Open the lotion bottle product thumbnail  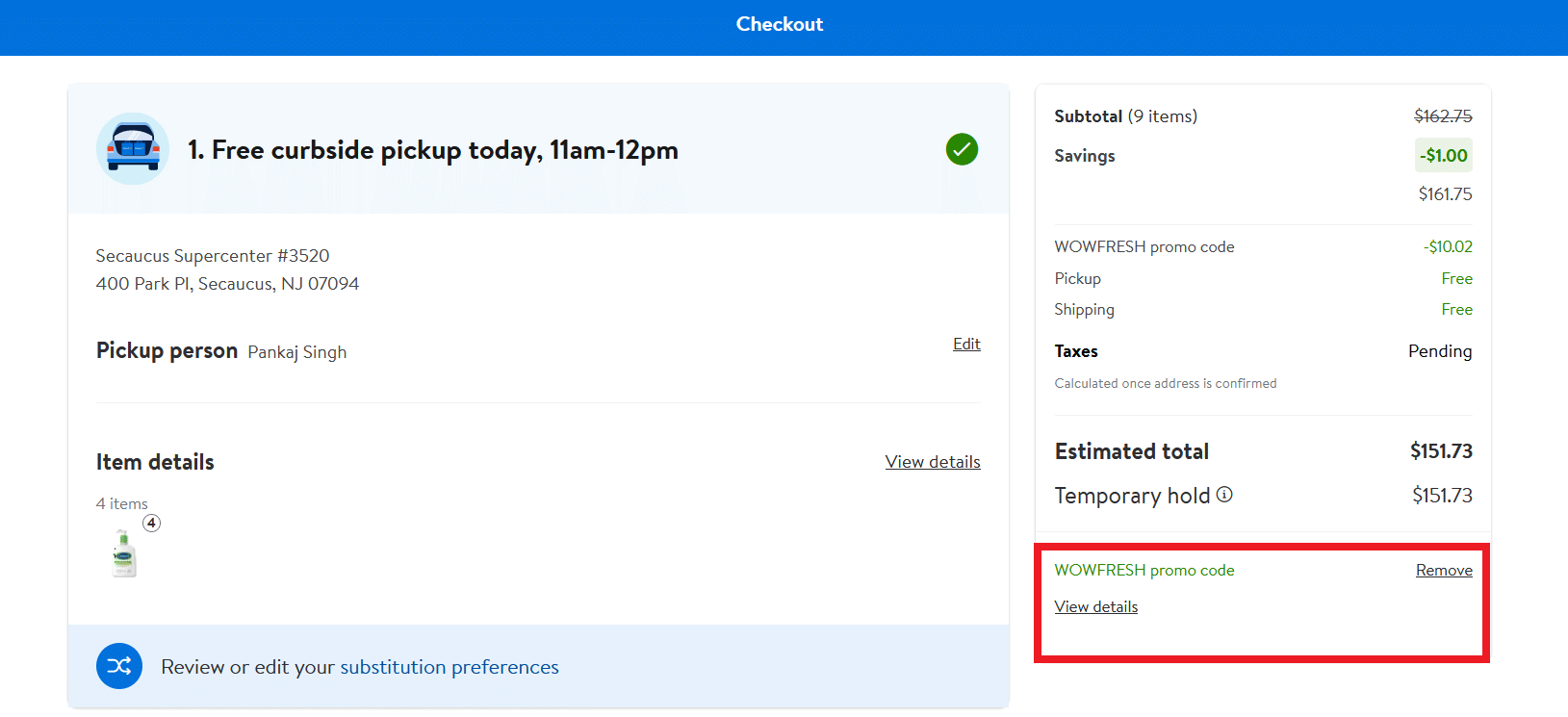[124, 554]
